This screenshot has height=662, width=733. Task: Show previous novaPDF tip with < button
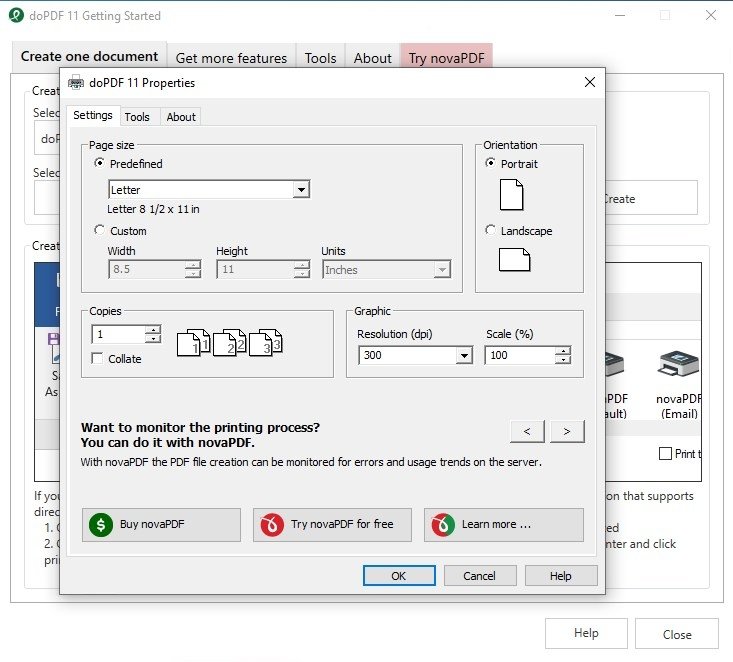coord(527,431)
